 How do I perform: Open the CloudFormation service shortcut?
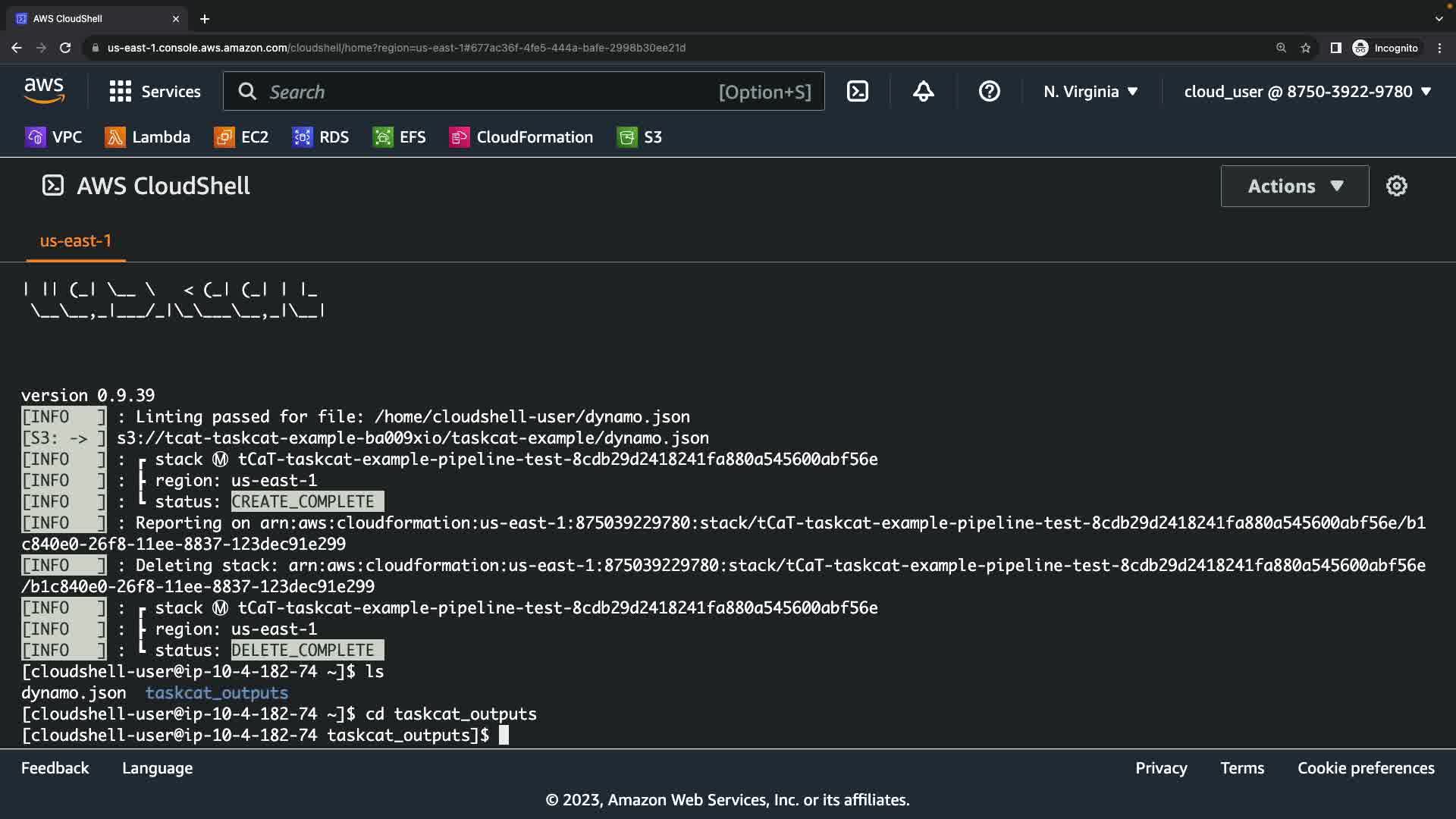click(x=522, y=137)
